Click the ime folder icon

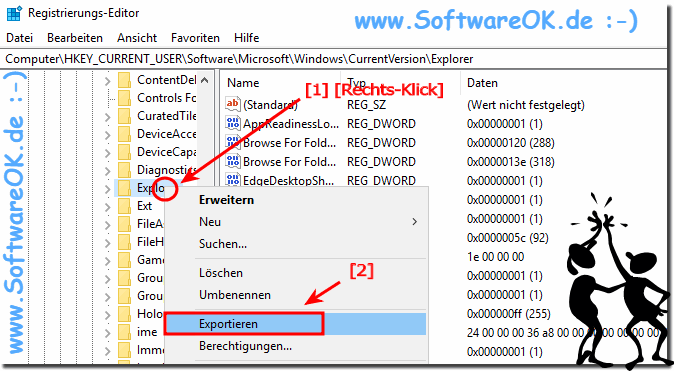(x=125, y=332)
